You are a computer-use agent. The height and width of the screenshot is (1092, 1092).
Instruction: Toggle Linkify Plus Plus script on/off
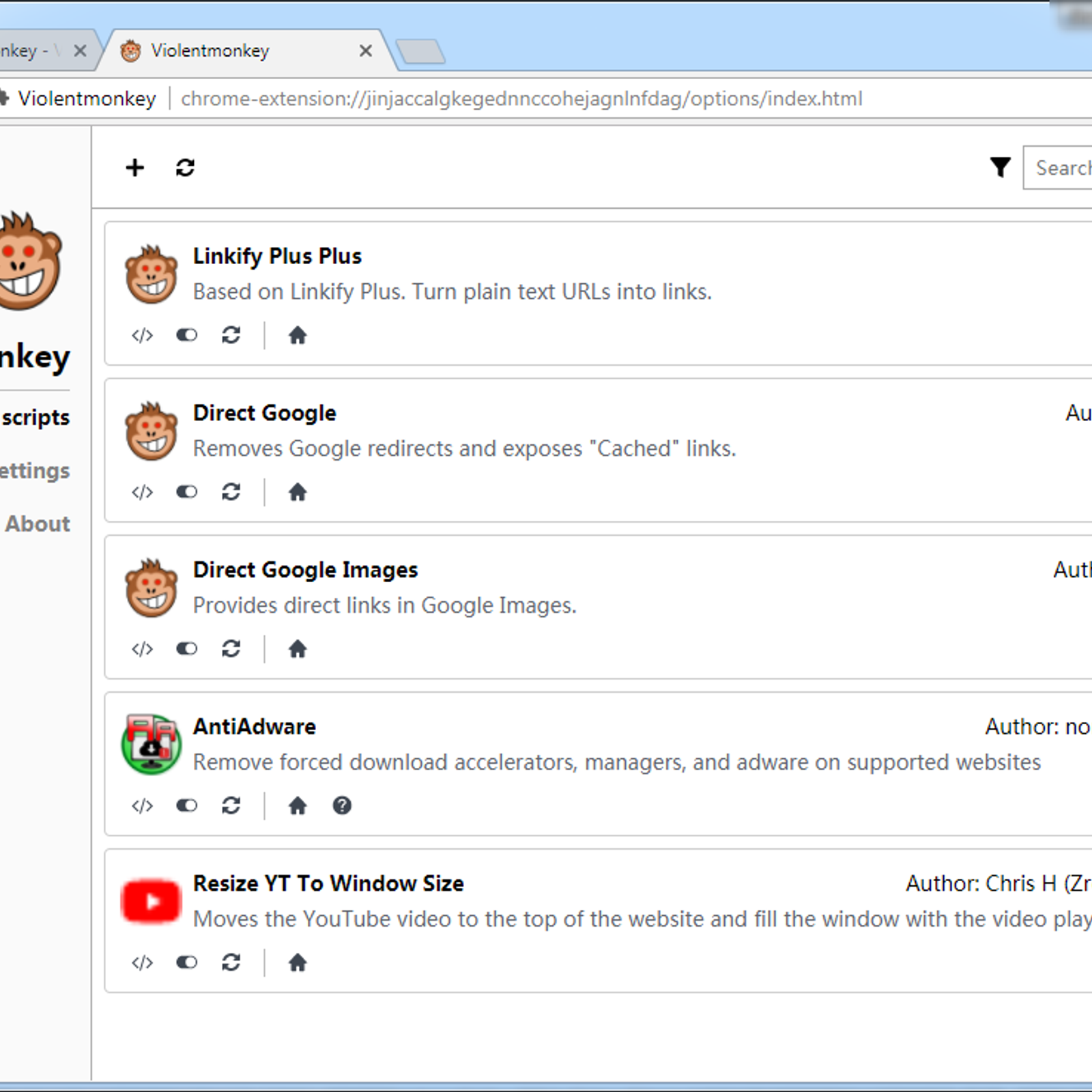(x=186, y=335)
